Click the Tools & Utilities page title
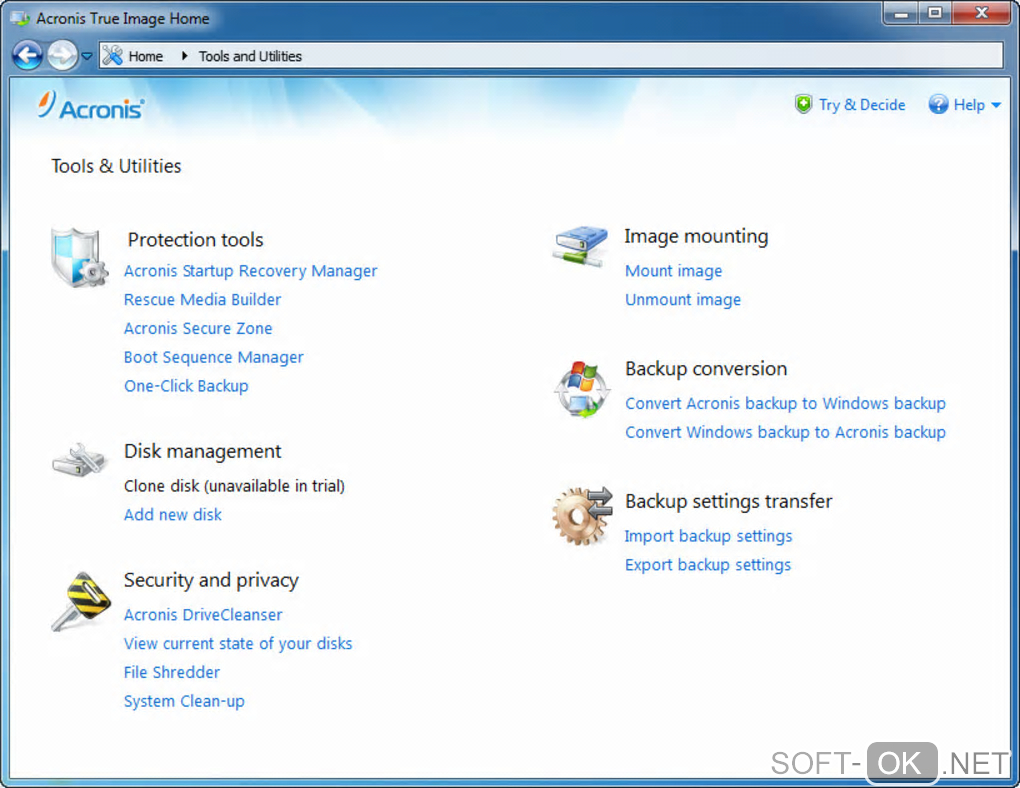 coord(116,167)
